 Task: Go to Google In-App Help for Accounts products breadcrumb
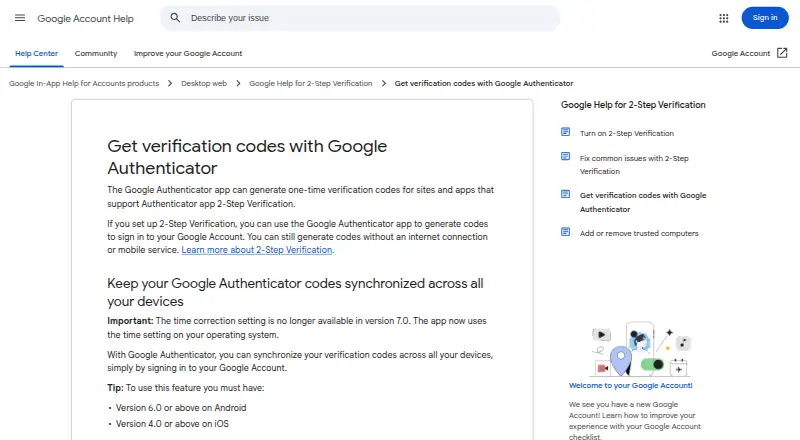[x=84, y=83]
